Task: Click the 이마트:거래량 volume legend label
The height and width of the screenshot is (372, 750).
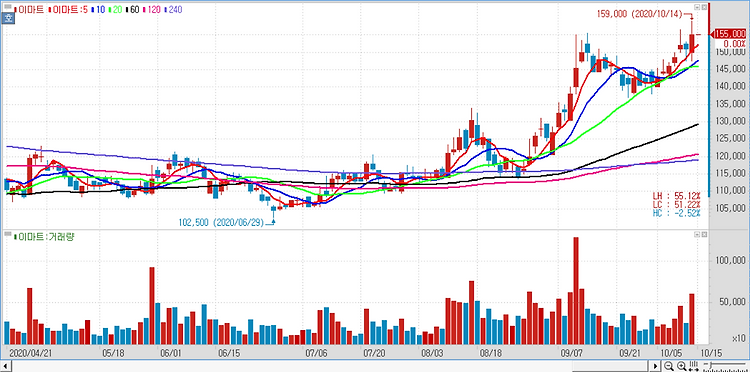Action: 45,236
